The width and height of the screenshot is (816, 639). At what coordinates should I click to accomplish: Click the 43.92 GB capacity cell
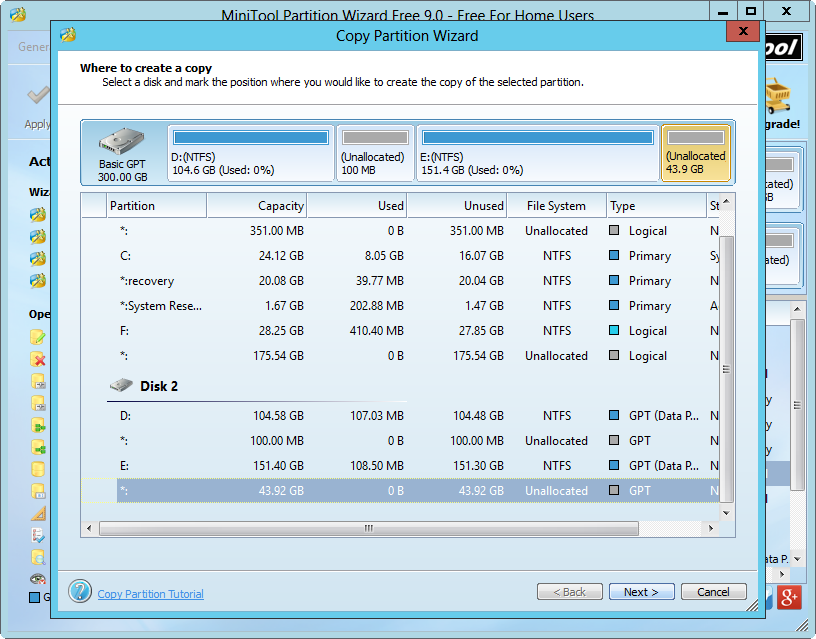281,491
